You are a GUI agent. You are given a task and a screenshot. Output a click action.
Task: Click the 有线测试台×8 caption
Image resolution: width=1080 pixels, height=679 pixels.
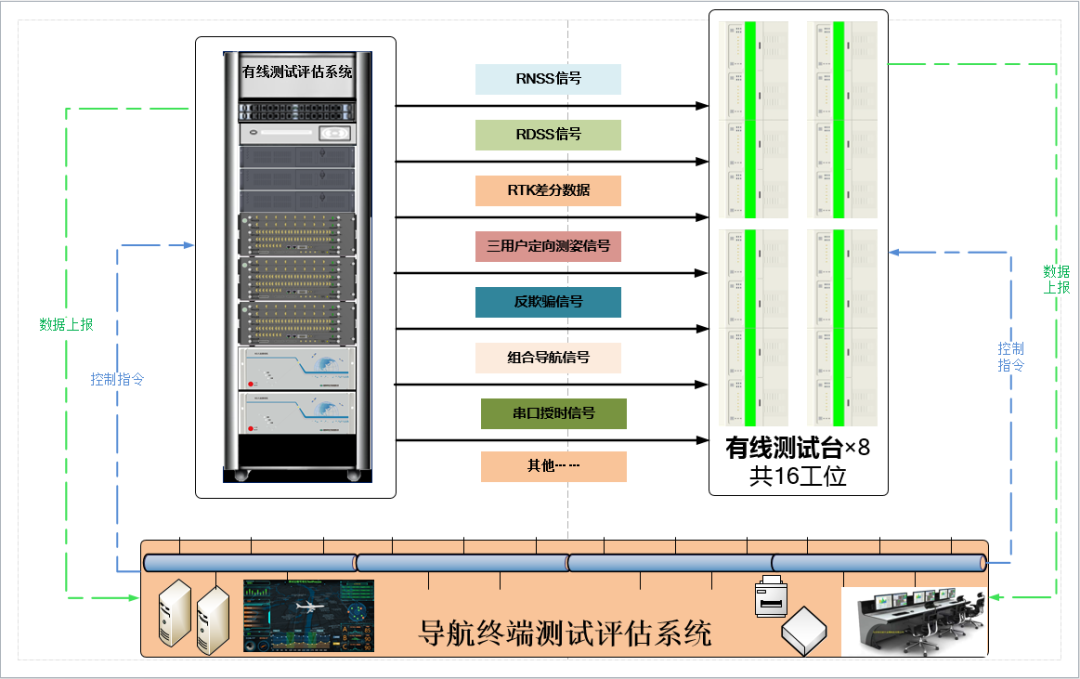click(798, 448)
